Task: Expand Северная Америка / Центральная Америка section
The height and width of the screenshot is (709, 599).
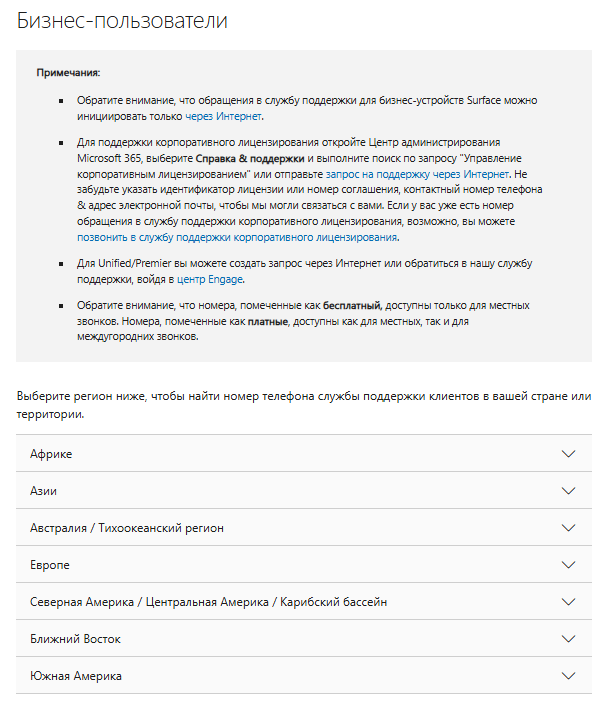Action: [x=304, y=601]
